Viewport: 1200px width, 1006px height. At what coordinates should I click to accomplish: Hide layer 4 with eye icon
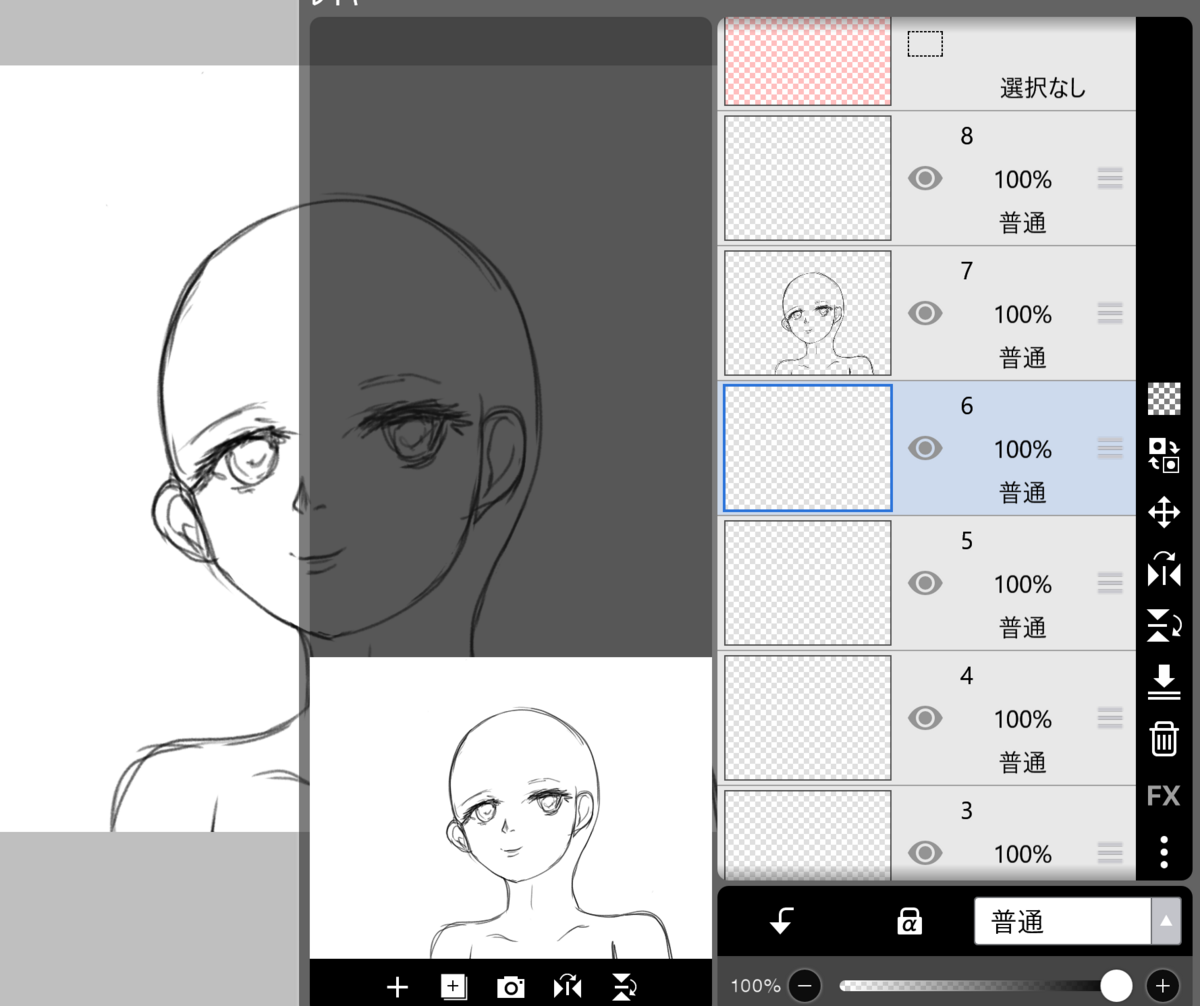click(926, 718)
